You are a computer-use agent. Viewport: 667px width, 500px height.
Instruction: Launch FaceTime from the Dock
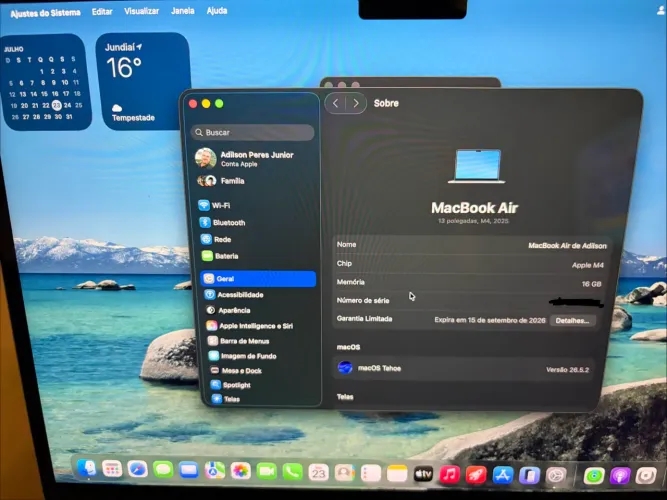pyautogui.click(x=267, y=472)
